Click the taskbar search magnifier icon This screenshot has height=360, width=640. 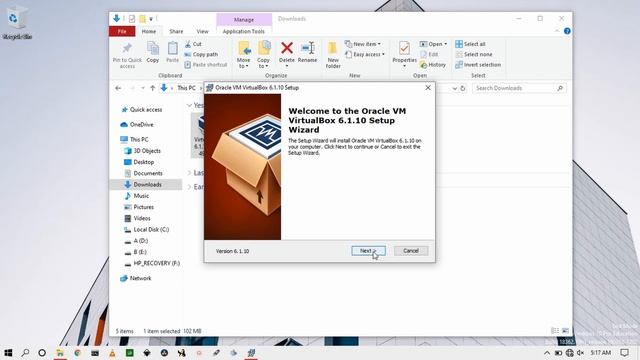(25, 353)
